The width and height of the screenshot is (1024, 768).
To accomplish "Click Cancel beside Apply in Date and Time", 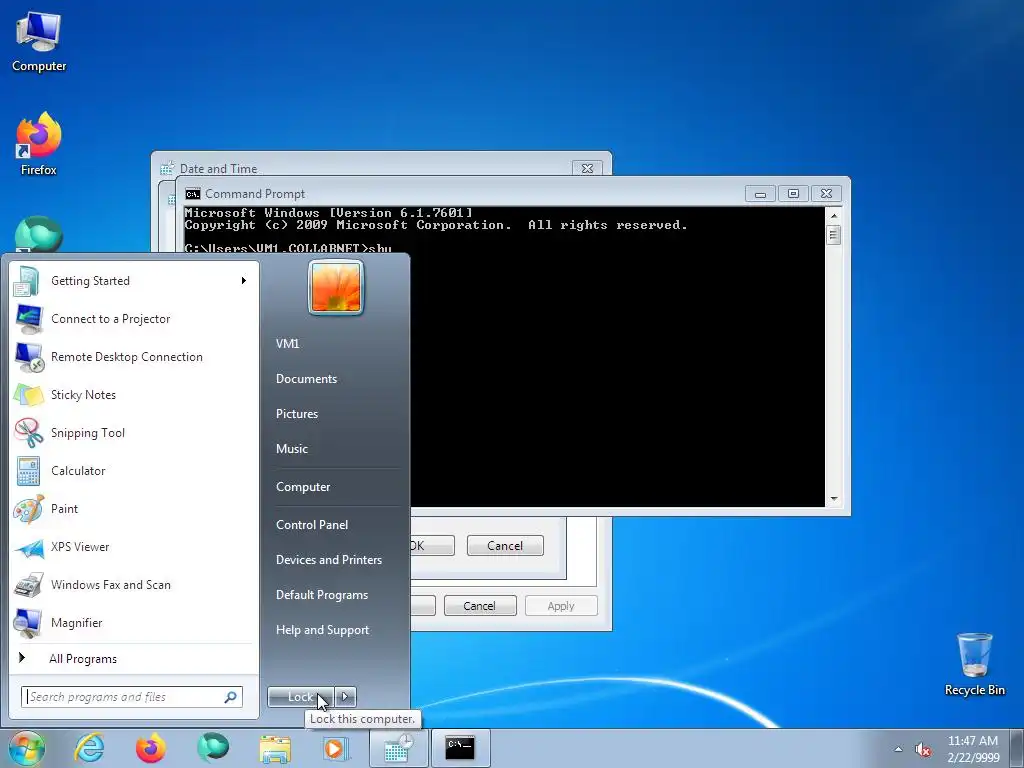I will (479, 606).
